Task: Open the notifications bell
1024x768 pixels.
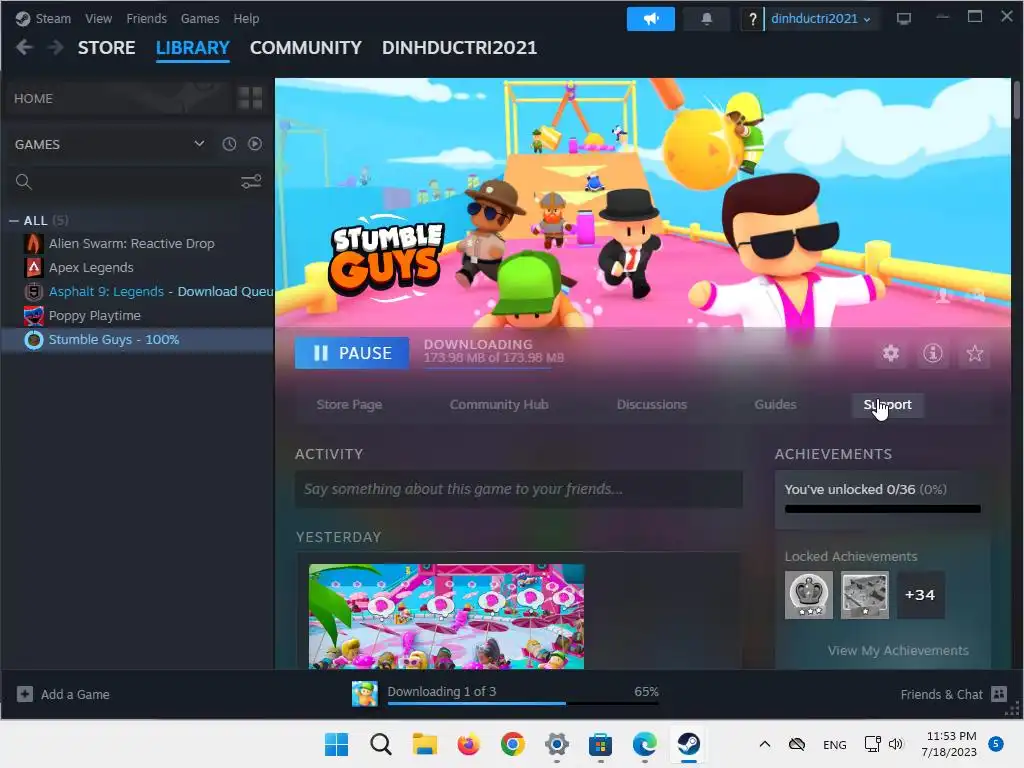Action: tap(706, 19)
